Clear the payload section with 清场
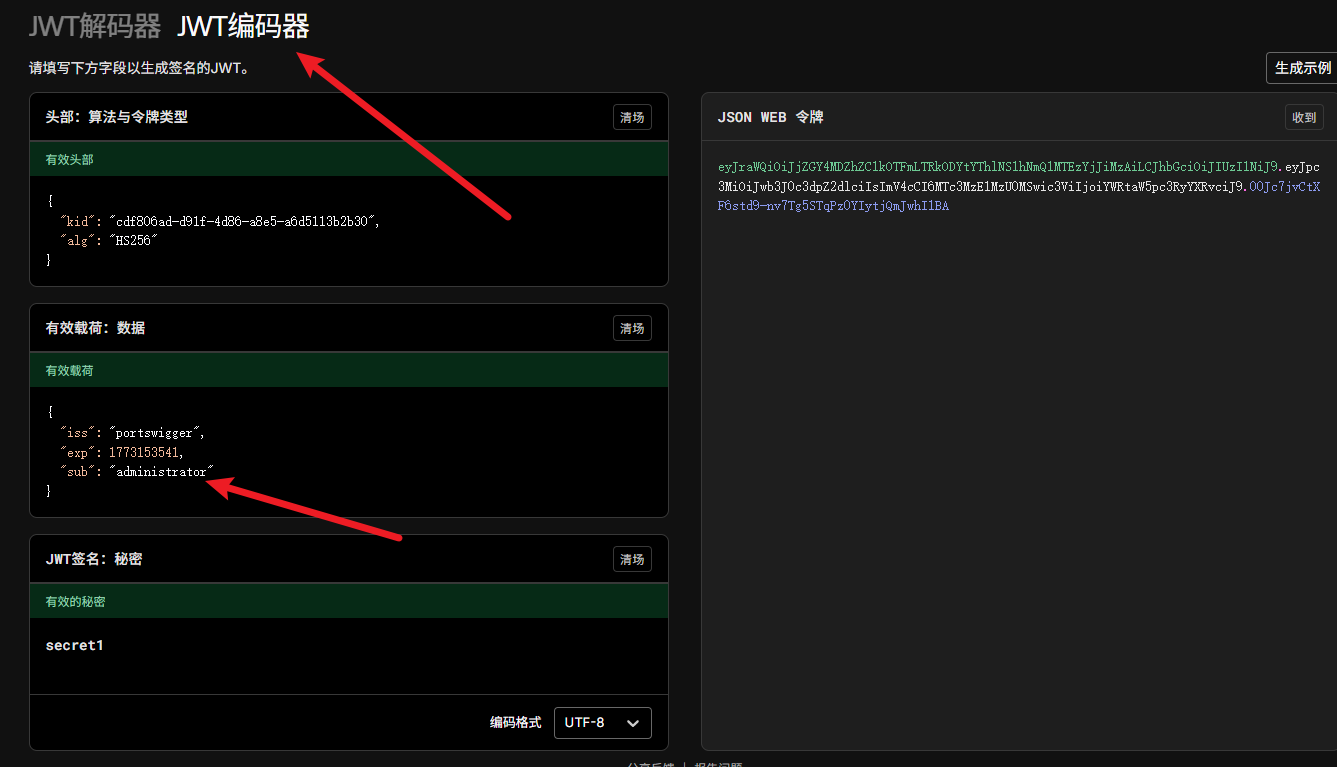 pyautogui.click(x=632, y=328)
